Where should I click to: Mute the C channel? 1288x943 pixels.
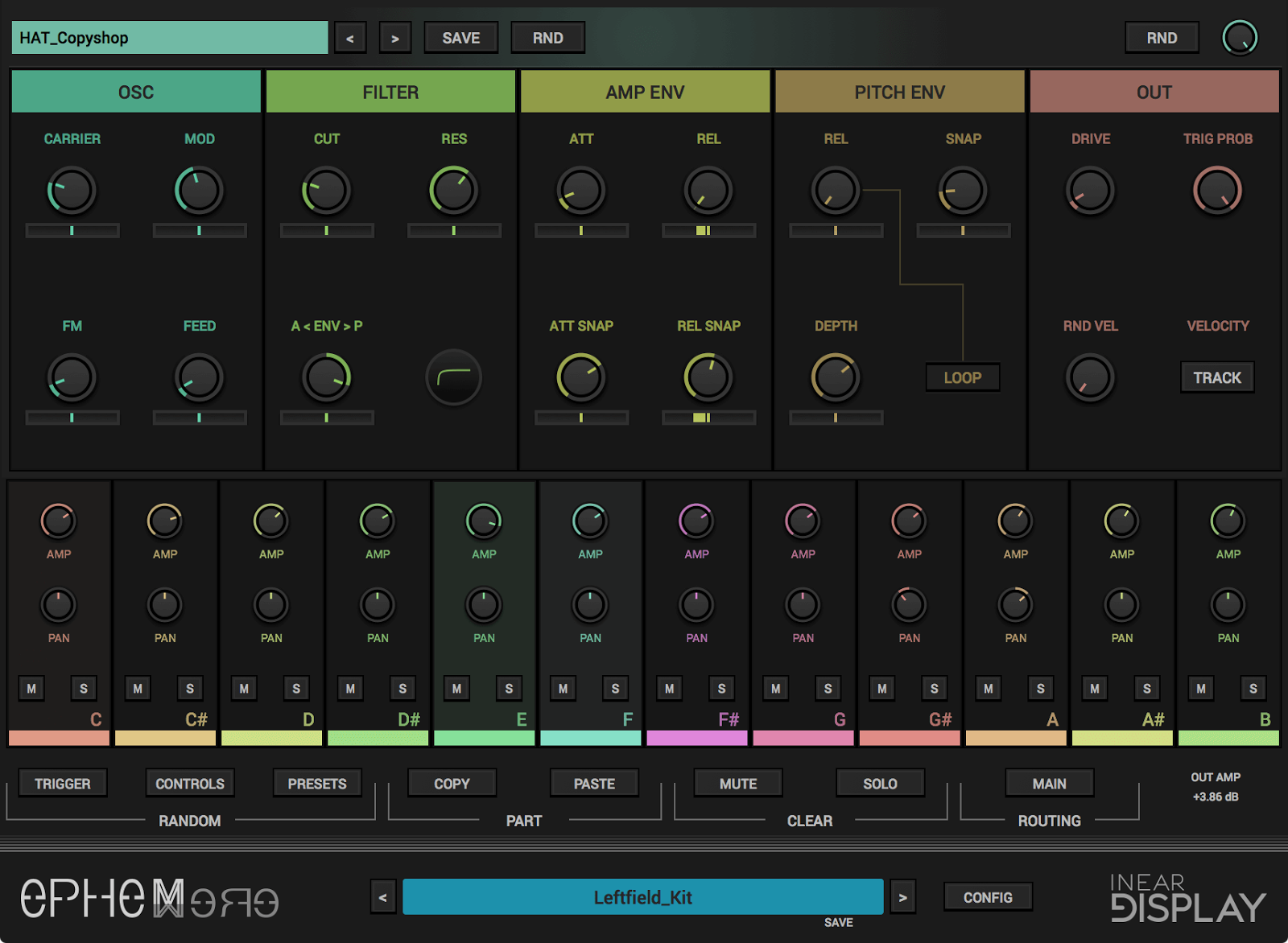tap(31, 689)
